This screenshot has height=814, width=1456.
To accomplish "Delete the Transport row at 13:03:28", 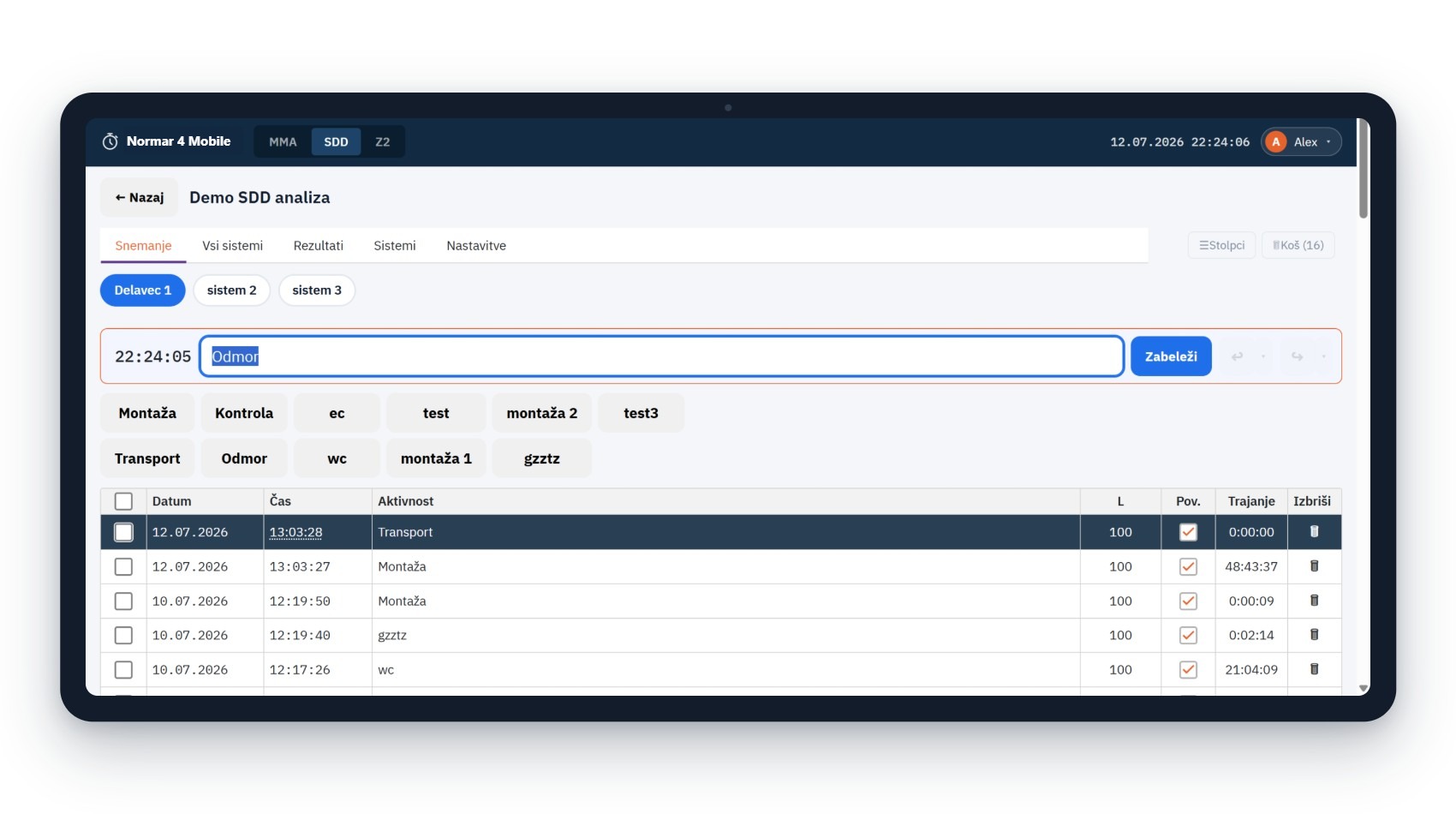I will tap(1314, 532).
